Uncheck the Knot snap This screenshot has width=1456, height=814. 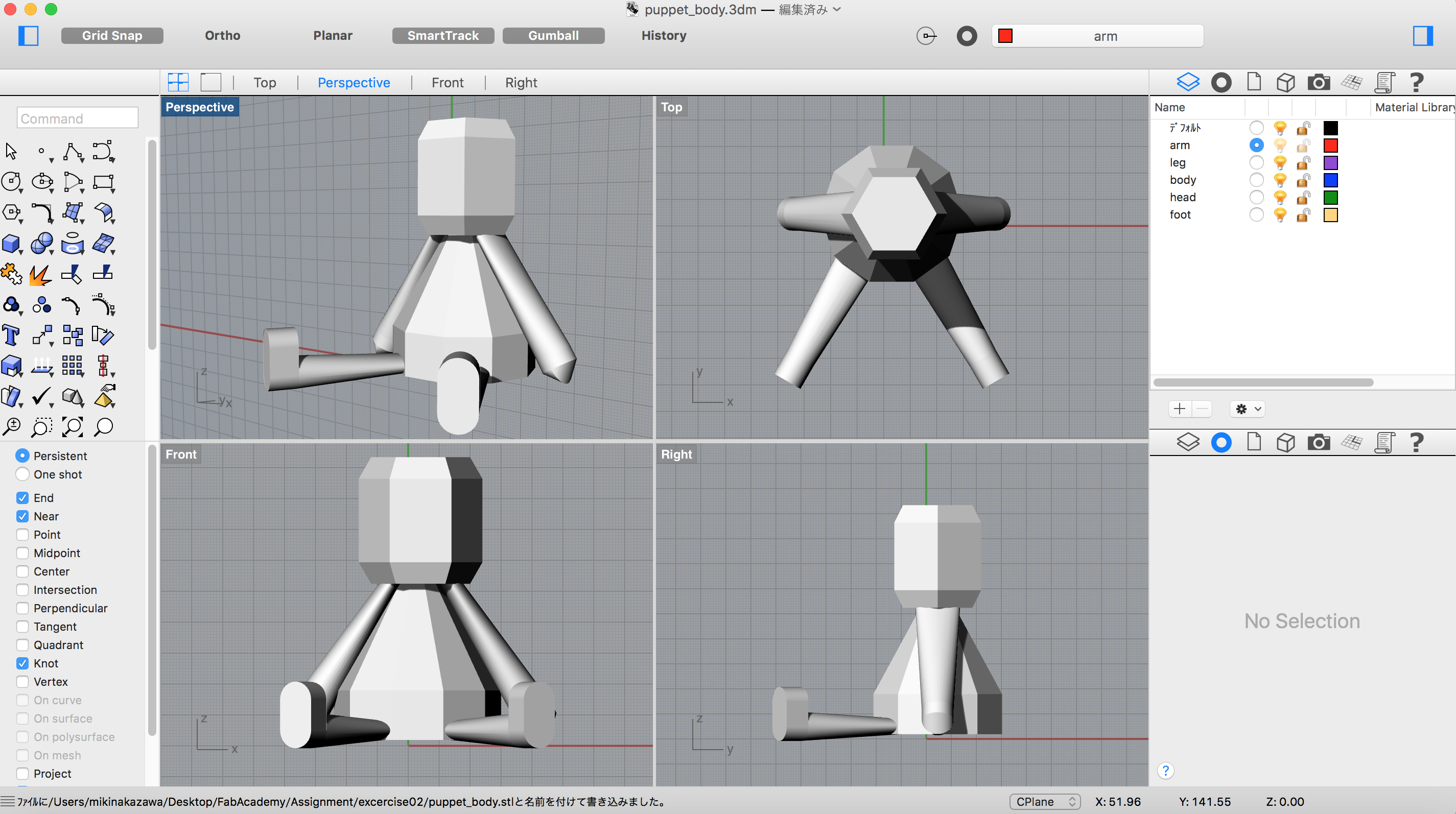click(22, 663)
